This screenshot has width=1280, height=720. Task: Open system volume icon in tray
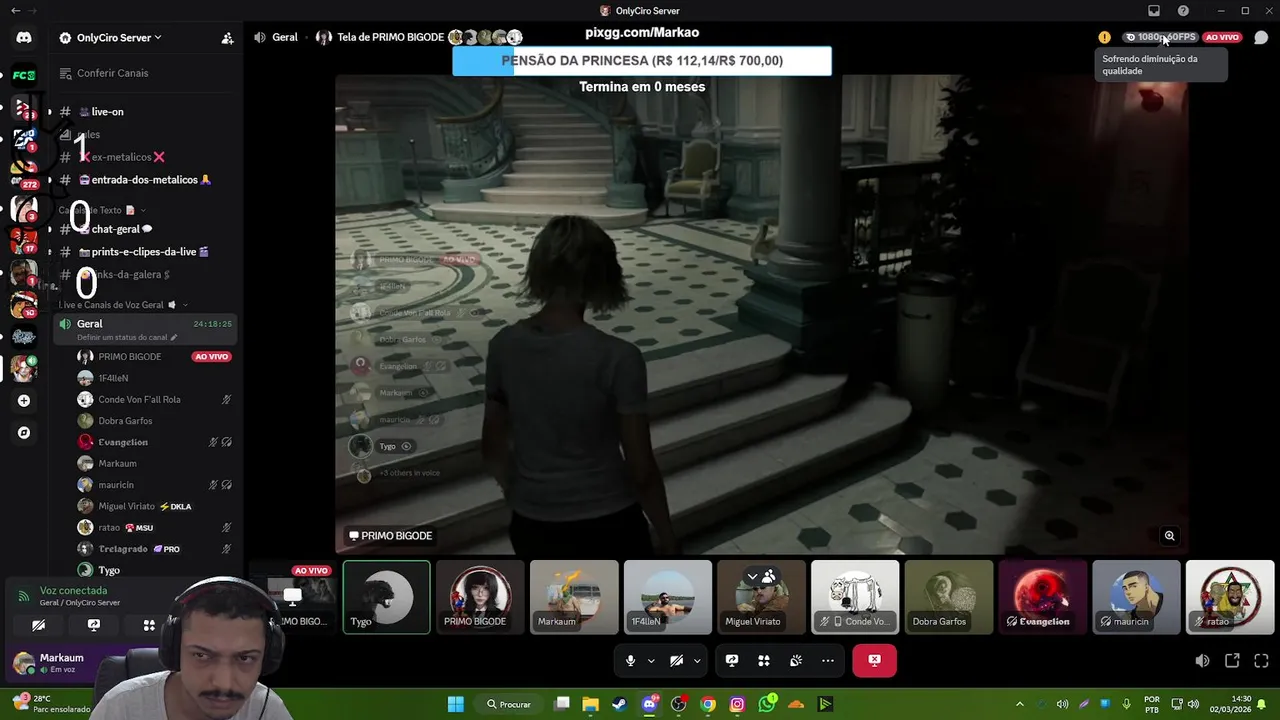click(x=1193, y=704)
